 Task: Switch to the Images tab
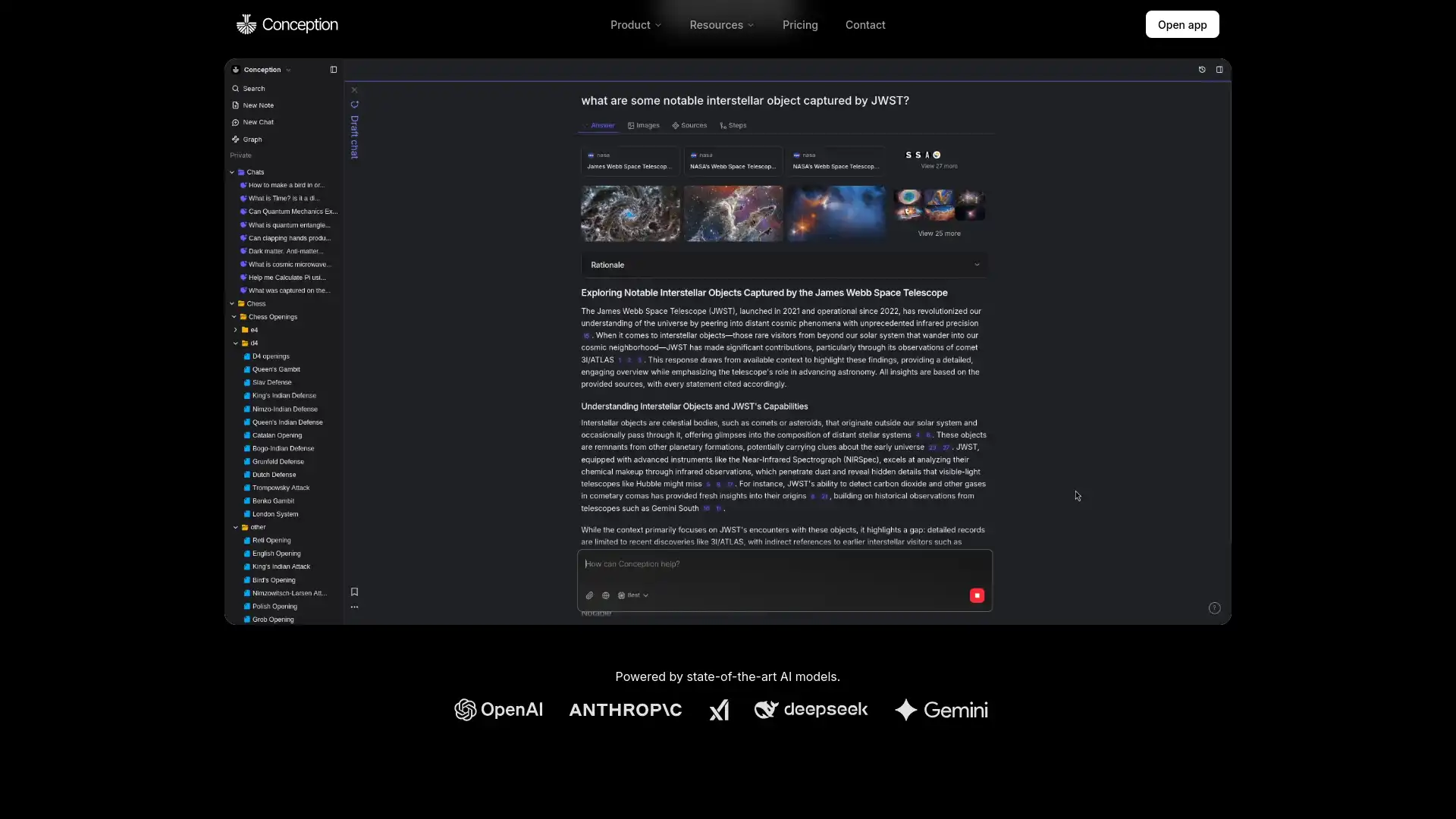(644, 126)
